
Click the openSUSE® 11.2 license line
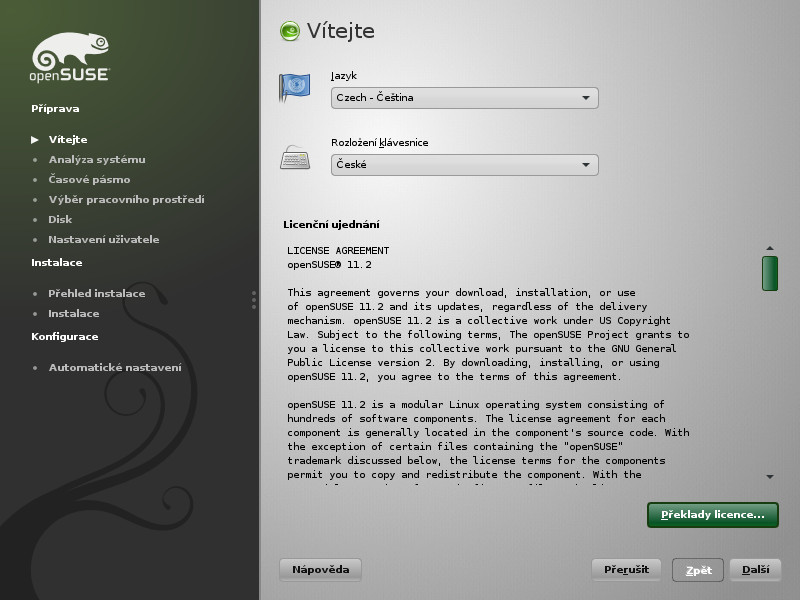pyautogui.click(x=329, y=265)
